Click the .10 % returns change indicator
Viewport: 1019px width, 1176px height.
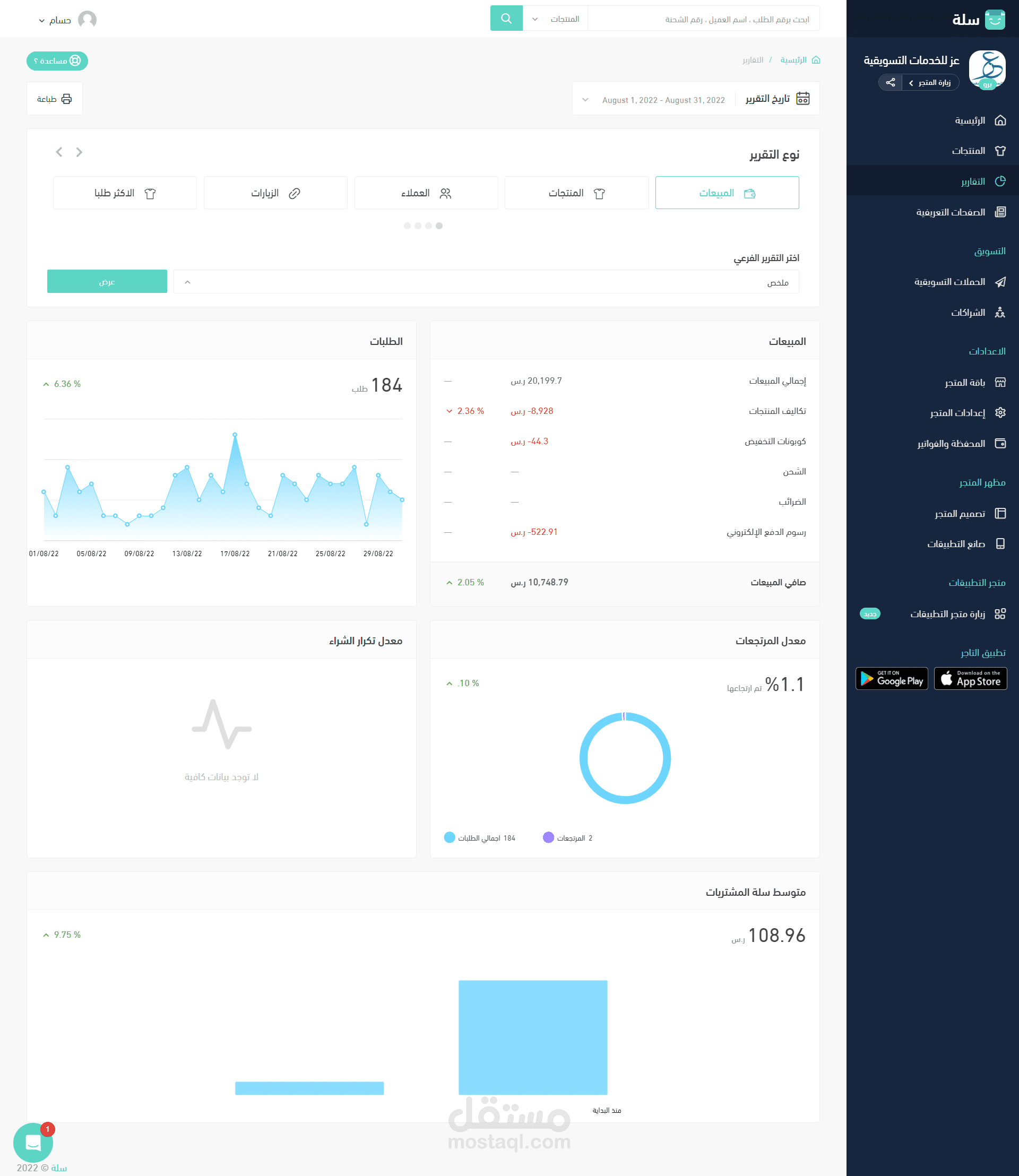463,683
